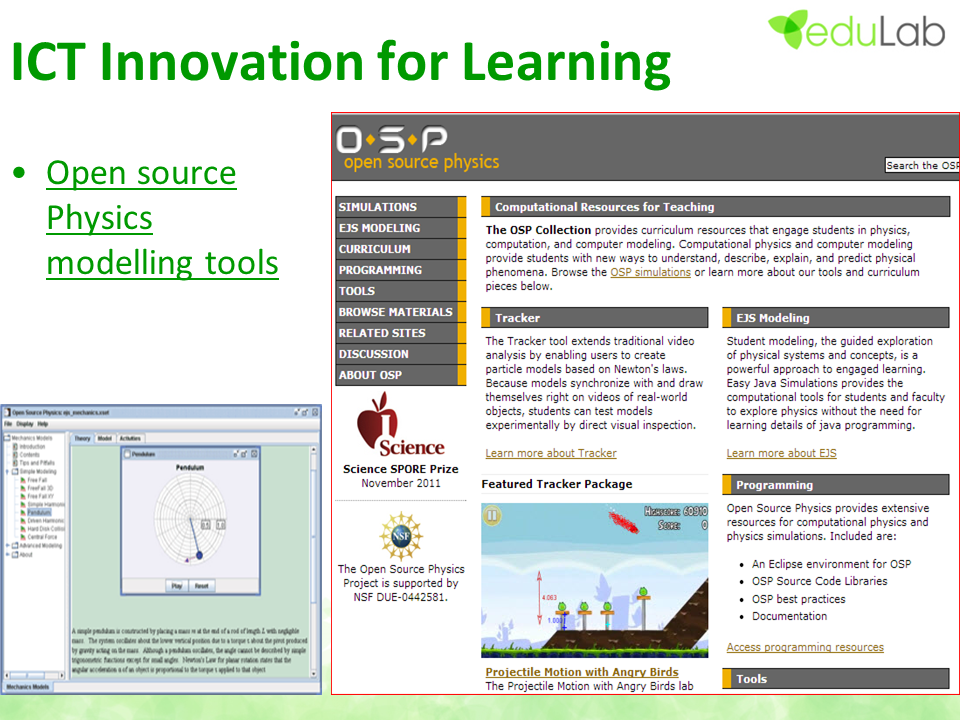
Task: Click Reset in the Pendulum simulation
Action: 201,586
